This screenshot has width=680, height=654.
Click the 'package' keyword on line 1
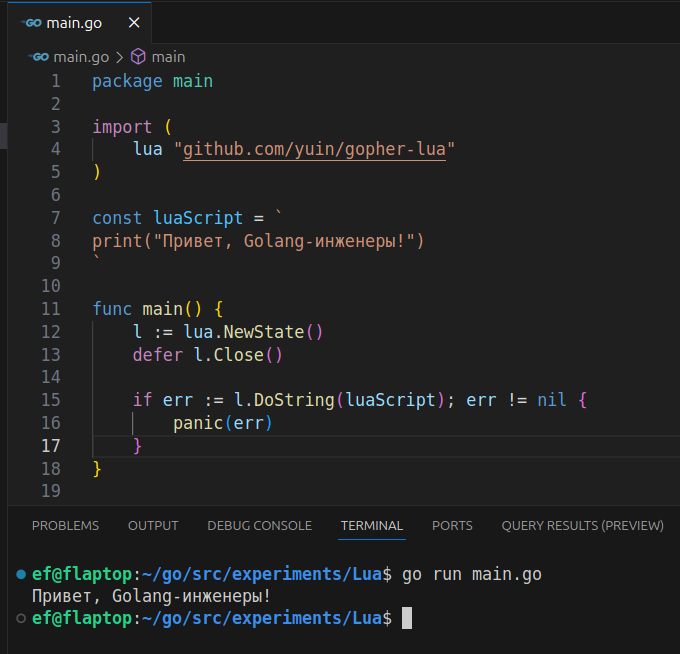point(128,81)
